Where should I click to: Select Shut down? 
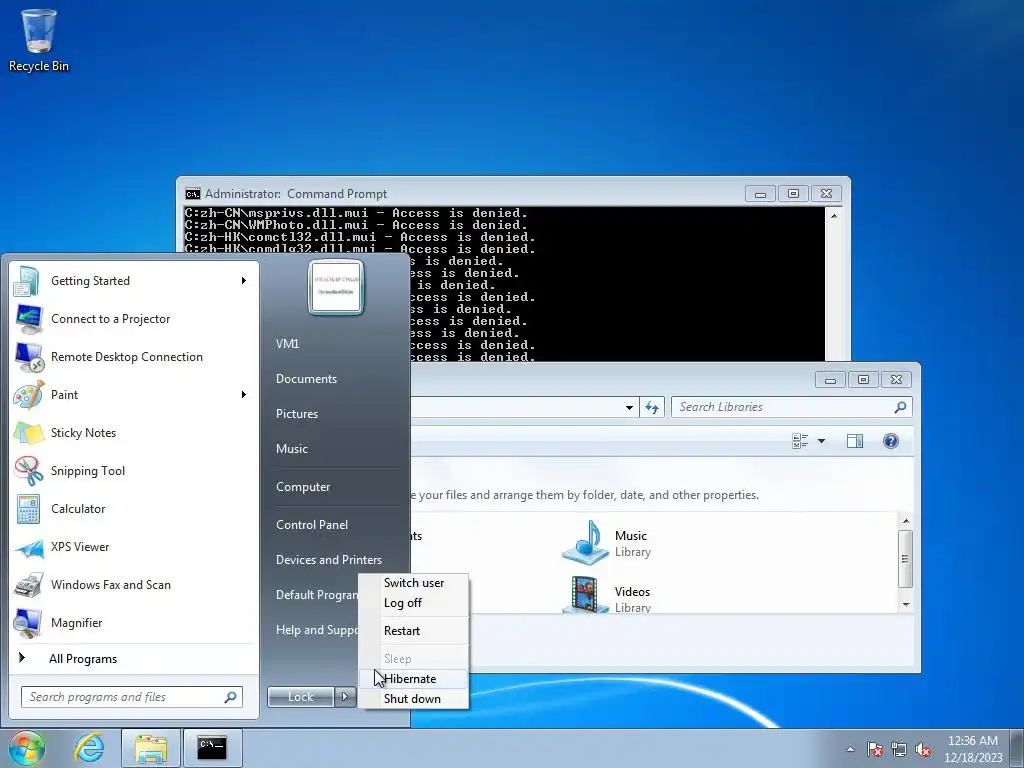[x=414, y=699]
